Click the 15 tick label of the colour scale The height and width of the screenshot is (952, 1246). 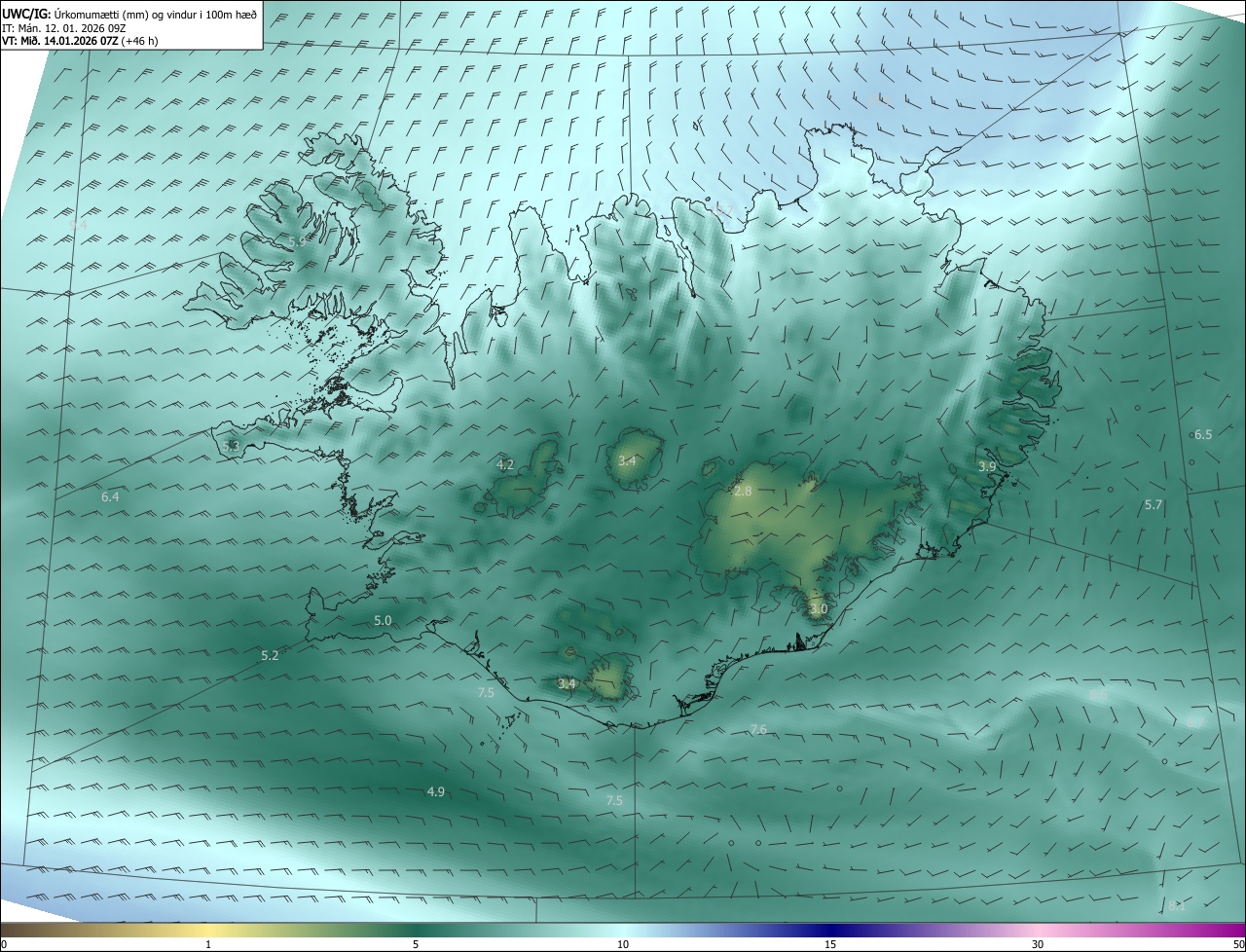coord(830,944)
